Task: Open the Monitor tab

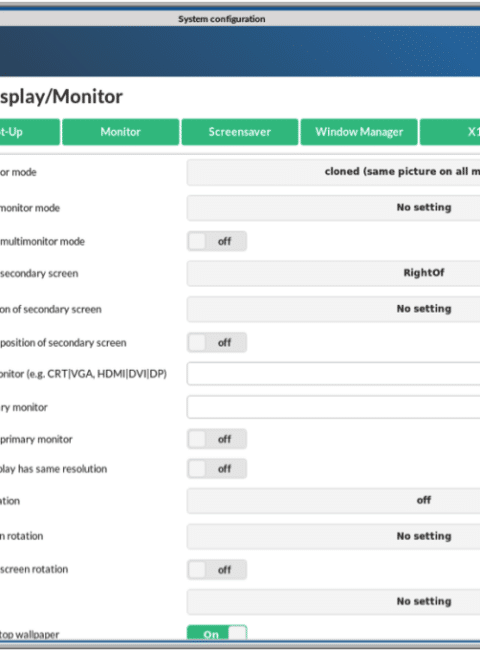Action: point(121,132)
